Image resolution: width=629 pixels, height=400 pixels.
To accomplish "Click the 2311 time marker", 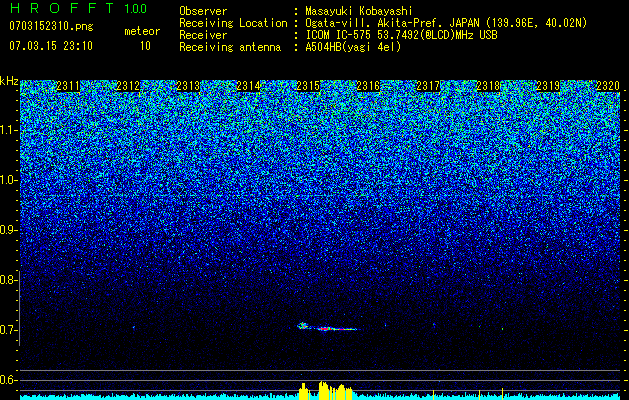I will pyautogui.click(x=68, y=86).
